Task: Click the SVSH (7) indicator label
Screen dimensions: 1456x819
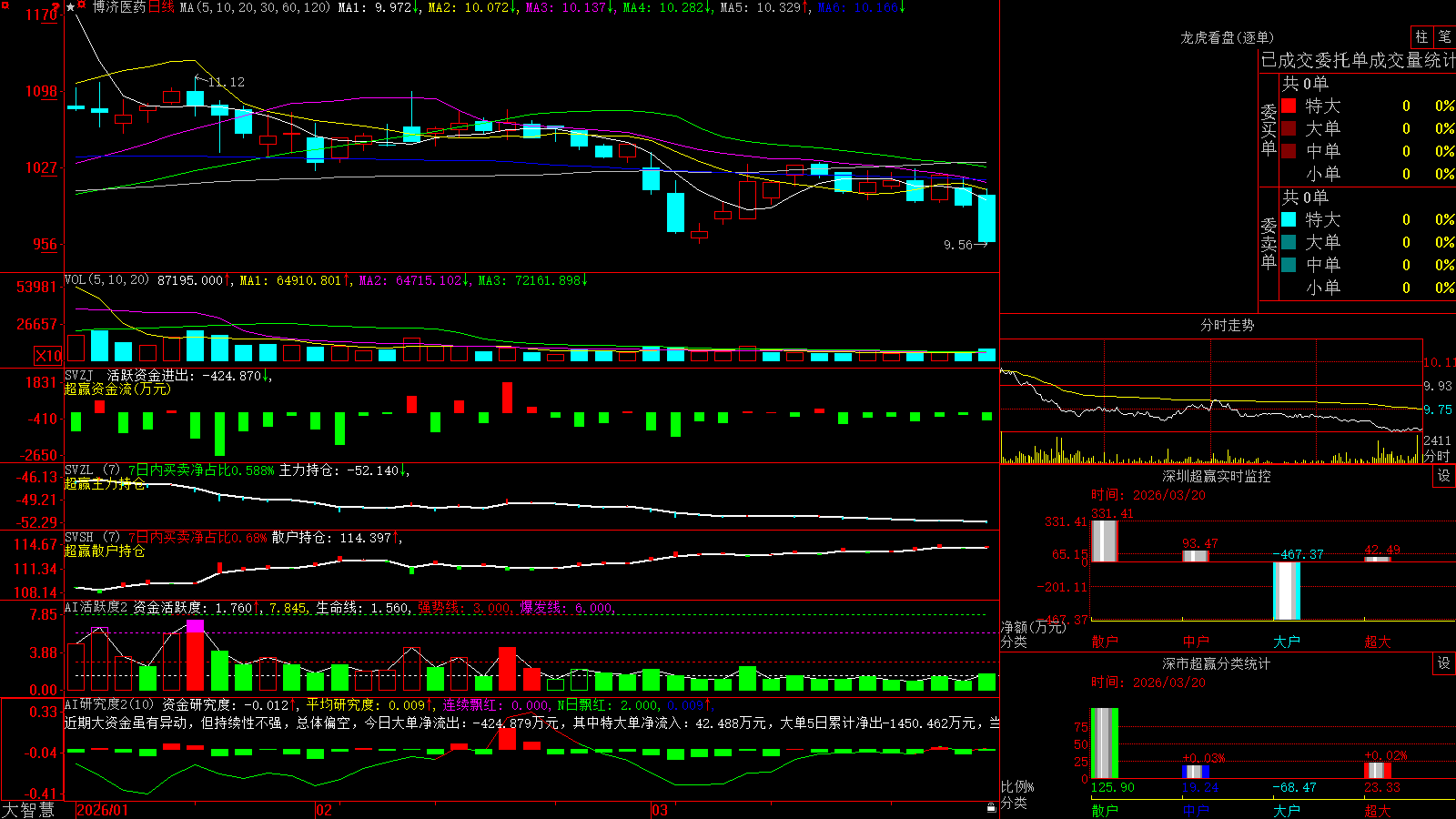Action: click(93, 538)
